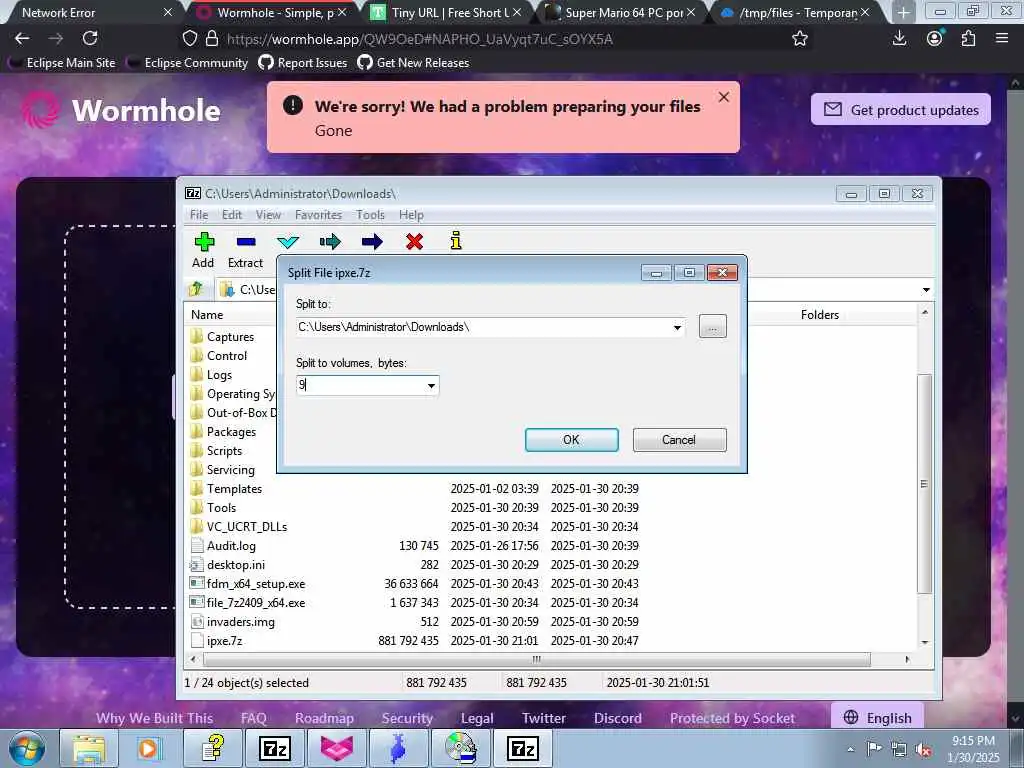
Task: Dismiss the Wormhole error notification
Action: point(724,97)
